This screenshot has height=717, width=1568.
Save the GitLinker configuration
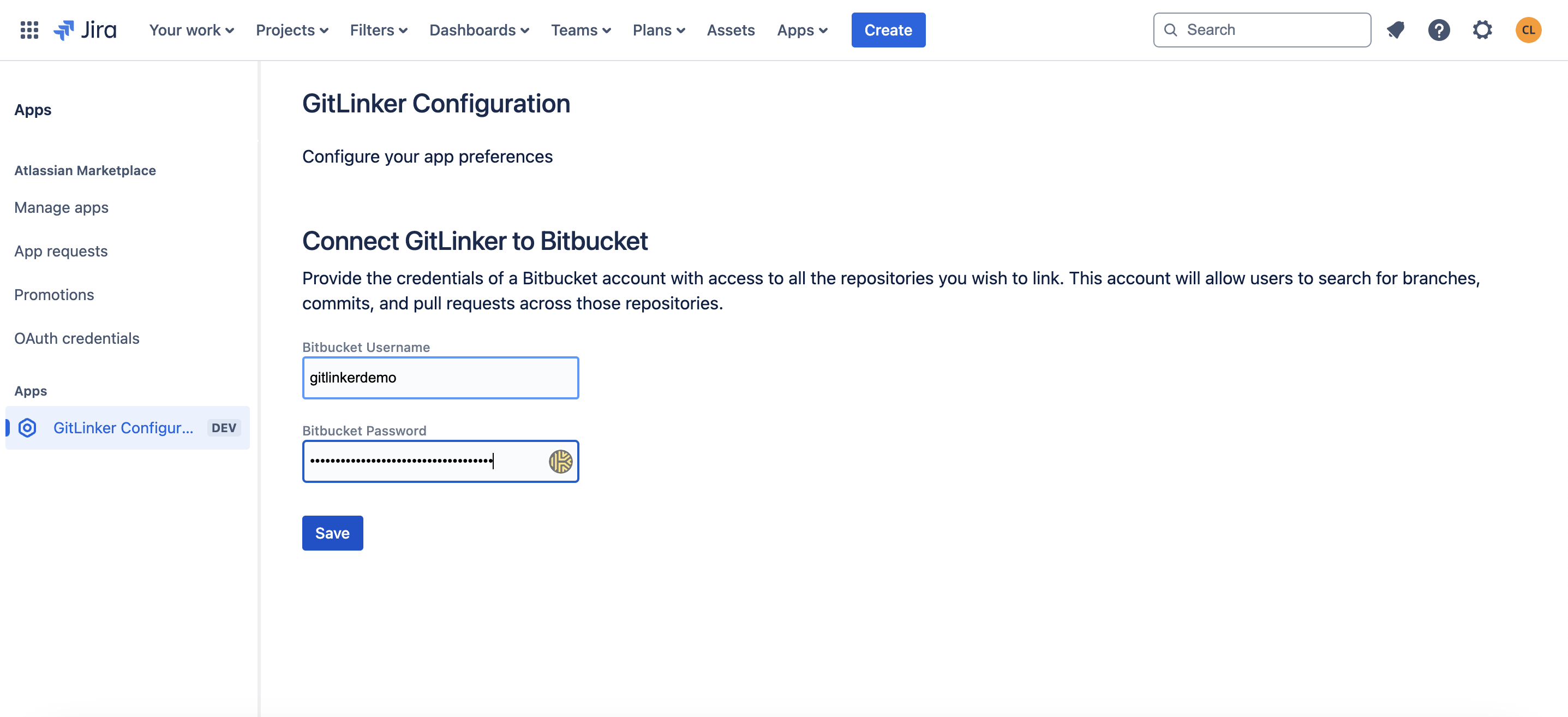(x=332, y=533)
